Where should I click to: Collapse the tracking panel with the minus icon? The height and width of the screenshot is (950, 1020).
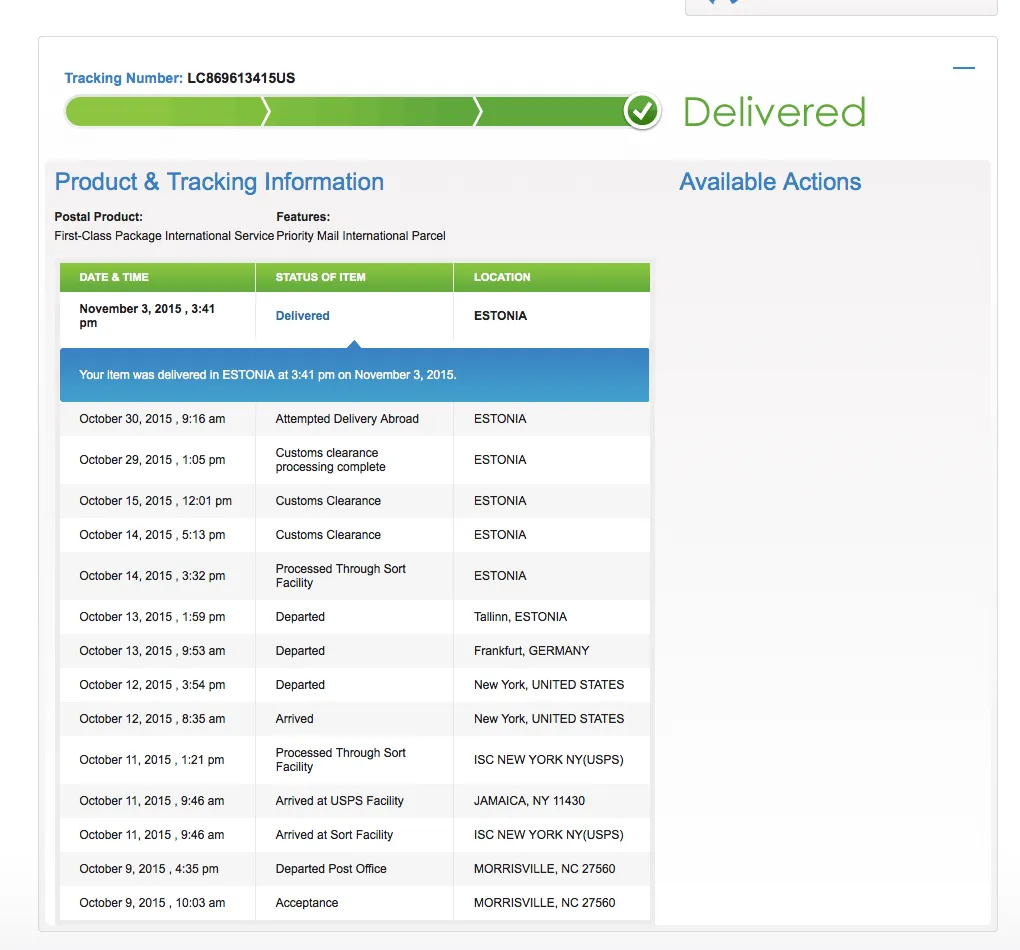(963, 68)
